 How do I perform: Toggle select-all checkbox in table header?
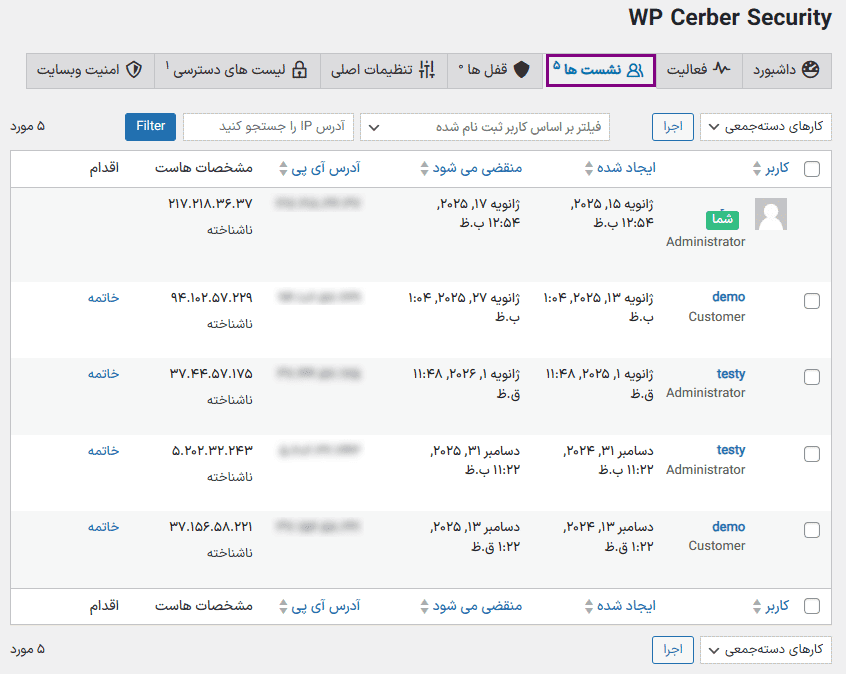(x=811, y=169)
